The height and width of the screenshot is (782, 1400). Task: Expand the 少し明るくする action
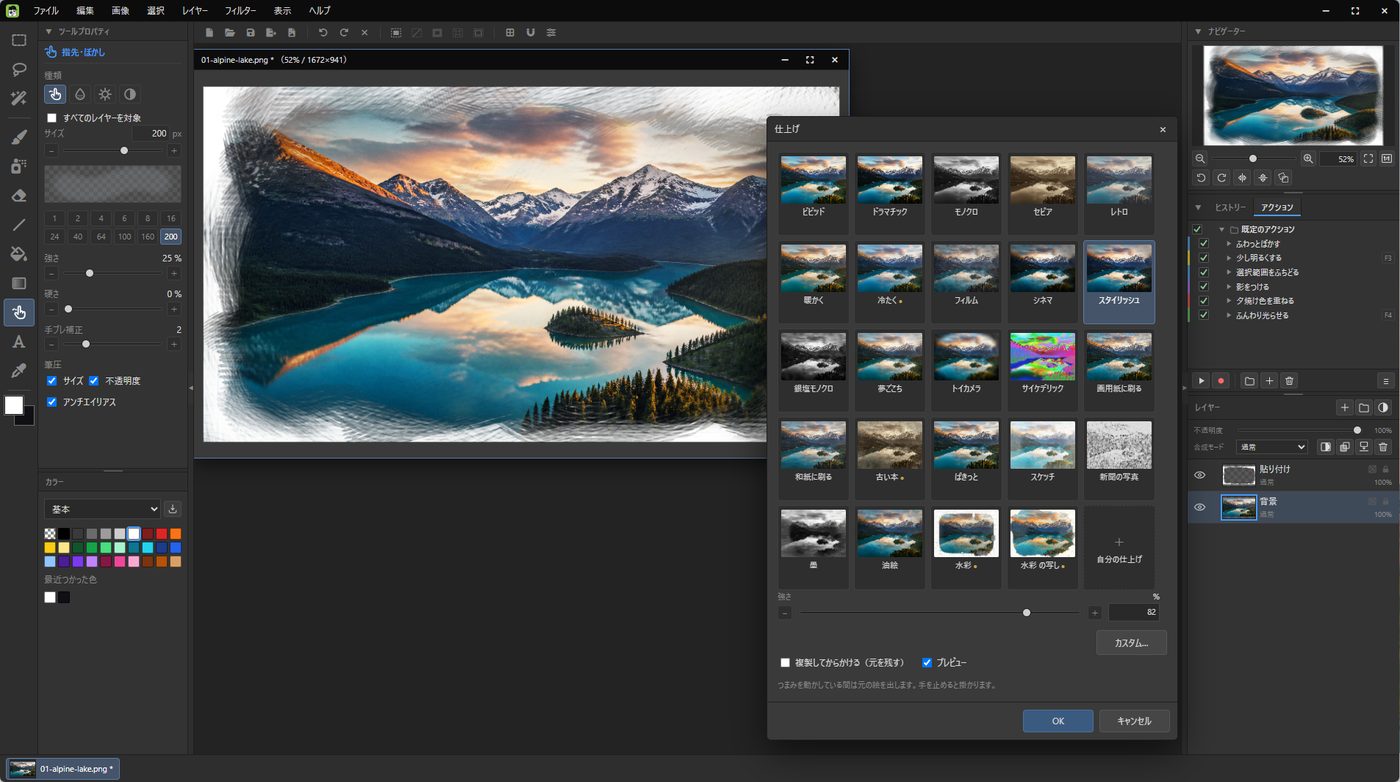point(1230,258)
